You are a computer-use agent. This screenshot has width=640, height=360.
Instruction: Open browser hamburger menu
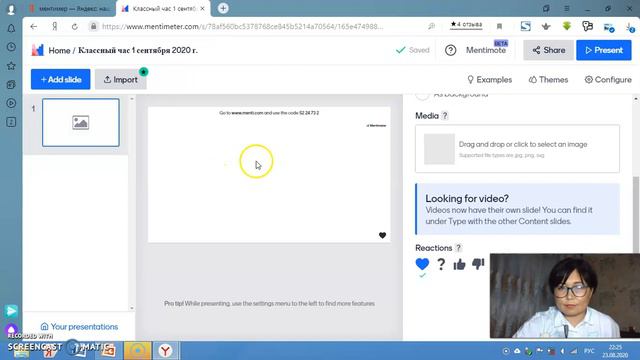coord(567,8)
